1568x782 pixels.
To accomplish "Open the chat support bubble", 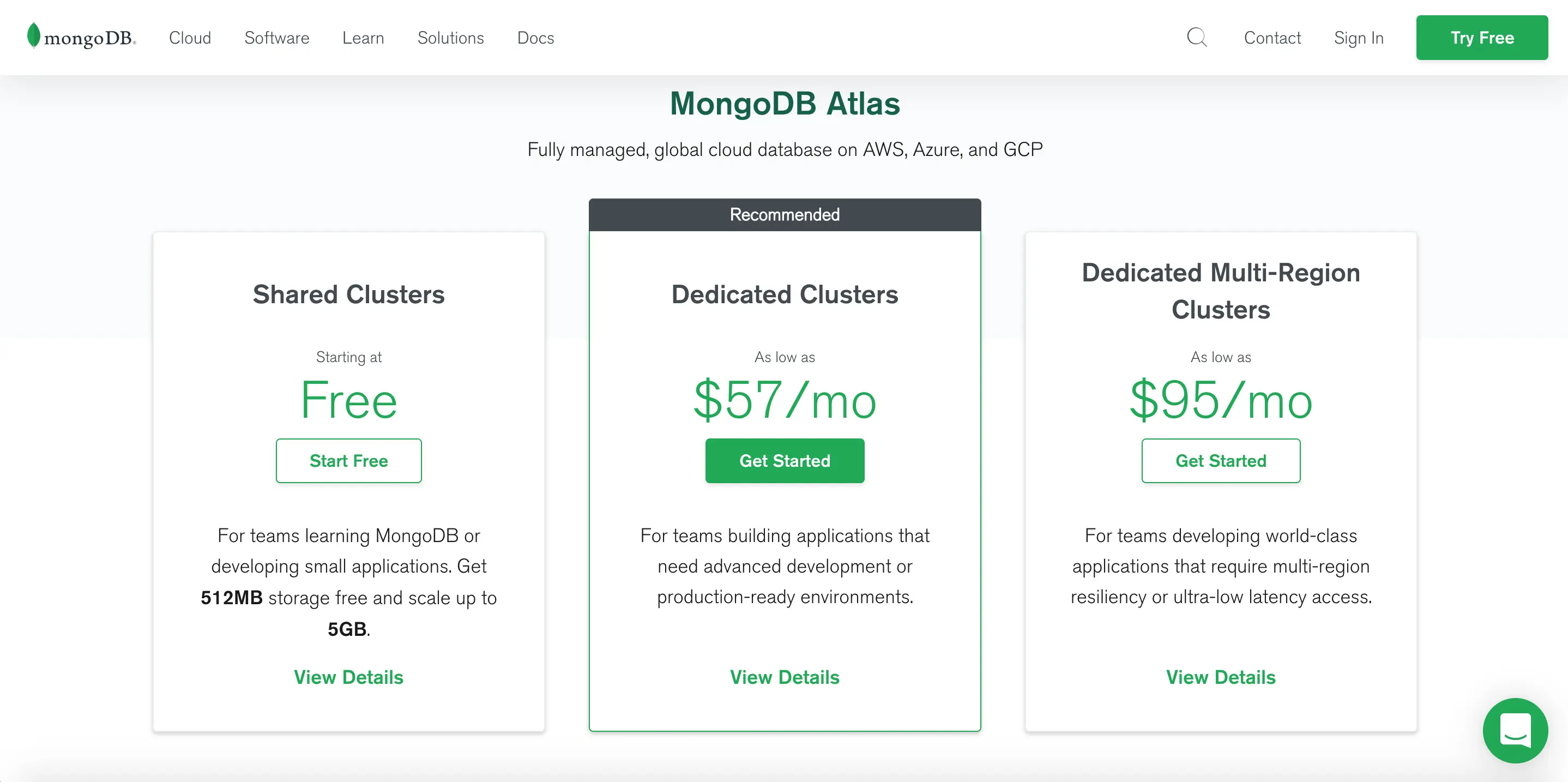I will click(1515, 730).
